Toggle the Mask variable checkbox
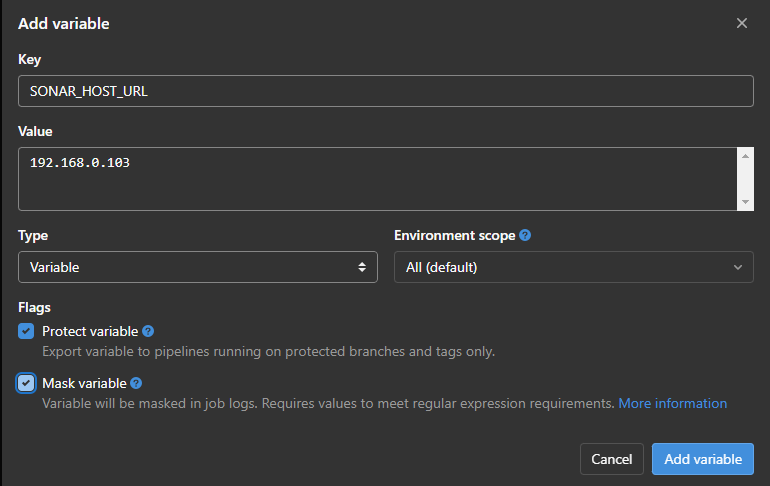Screen dimensions: 770x486 point(26,383)
